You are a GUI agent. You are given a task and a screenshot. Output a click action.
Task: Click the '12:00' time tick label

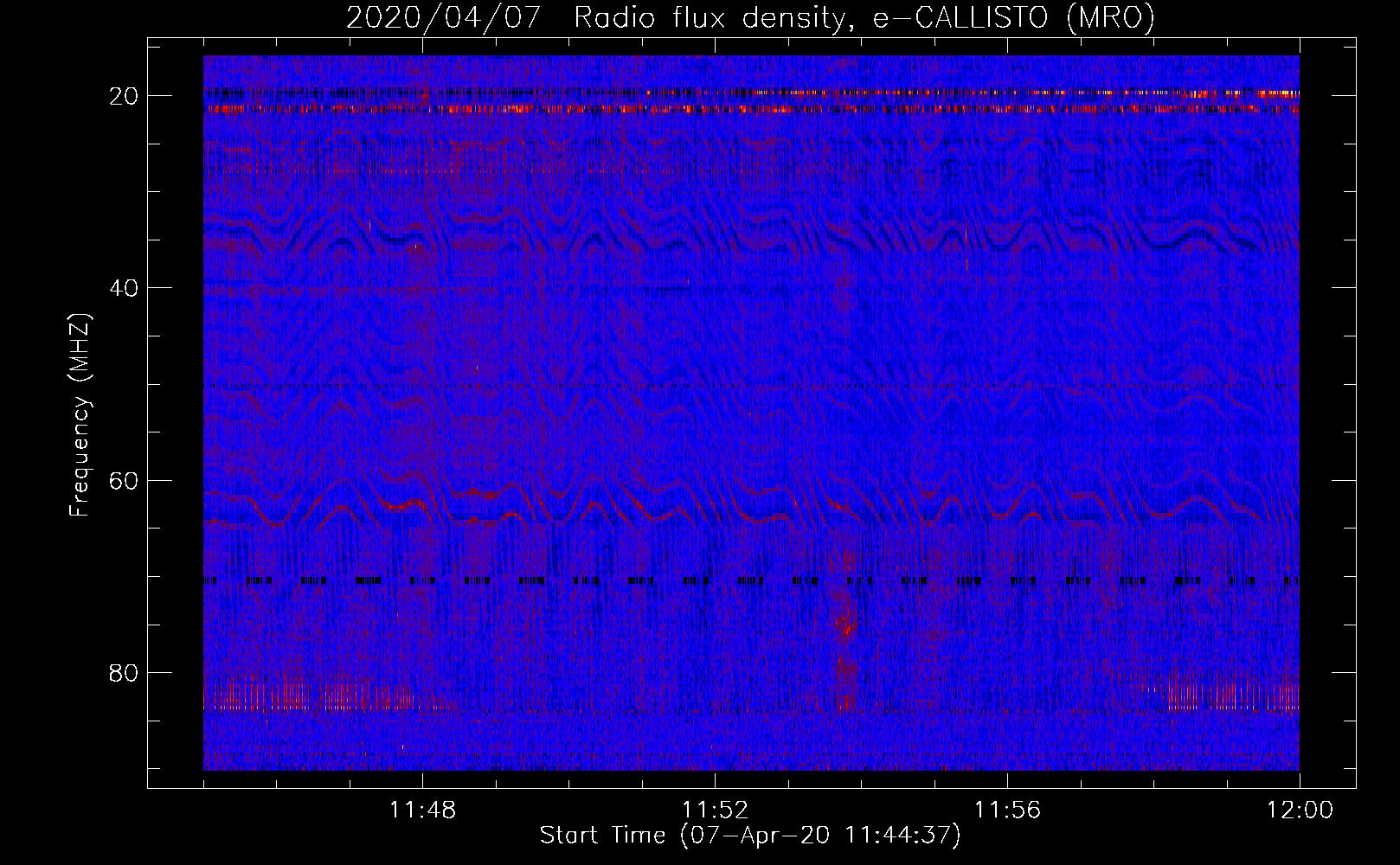pyautogui.click(x=1300, y=811)
